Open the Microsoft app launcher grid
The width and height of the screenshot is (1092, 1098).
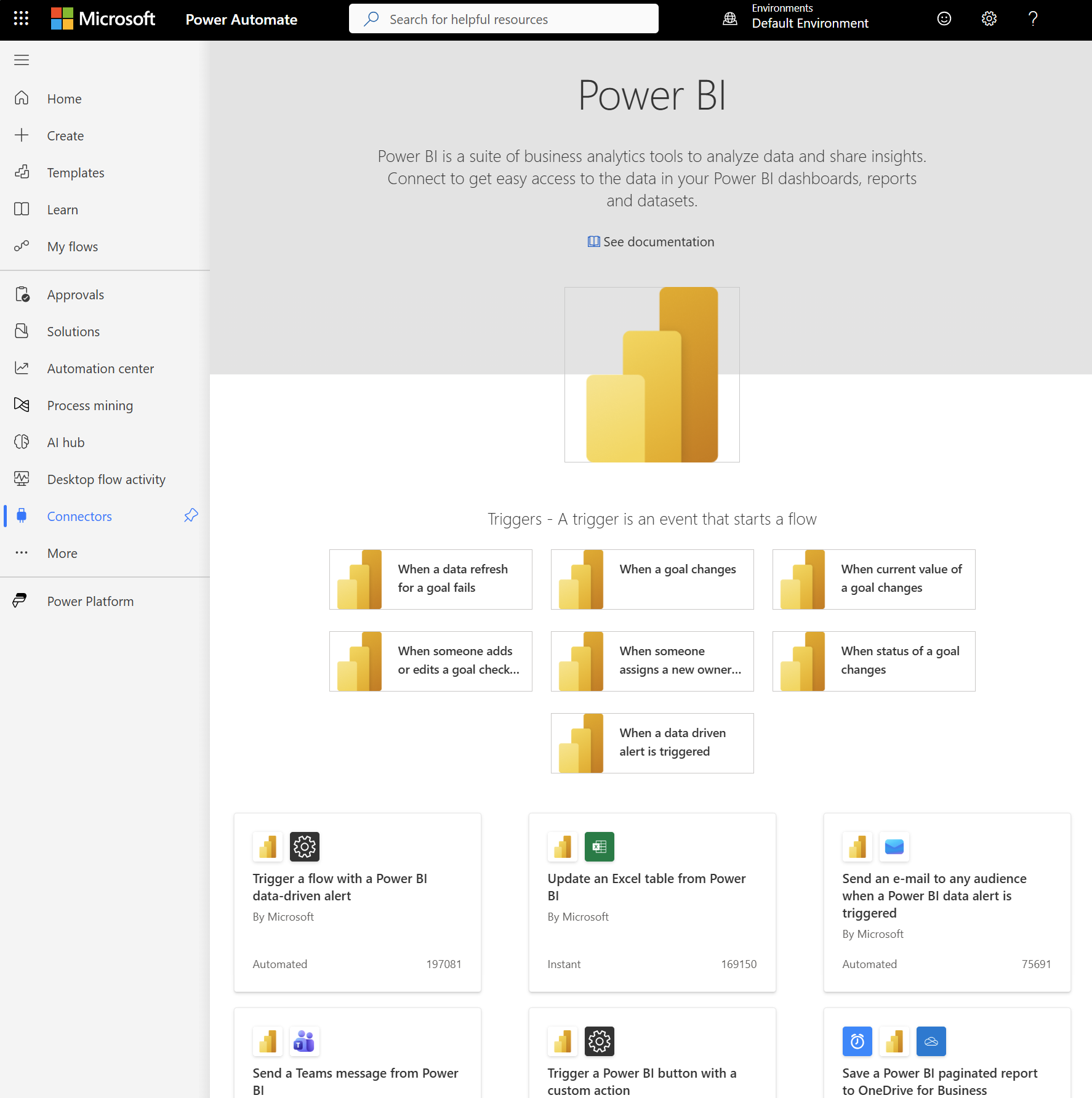20,18
